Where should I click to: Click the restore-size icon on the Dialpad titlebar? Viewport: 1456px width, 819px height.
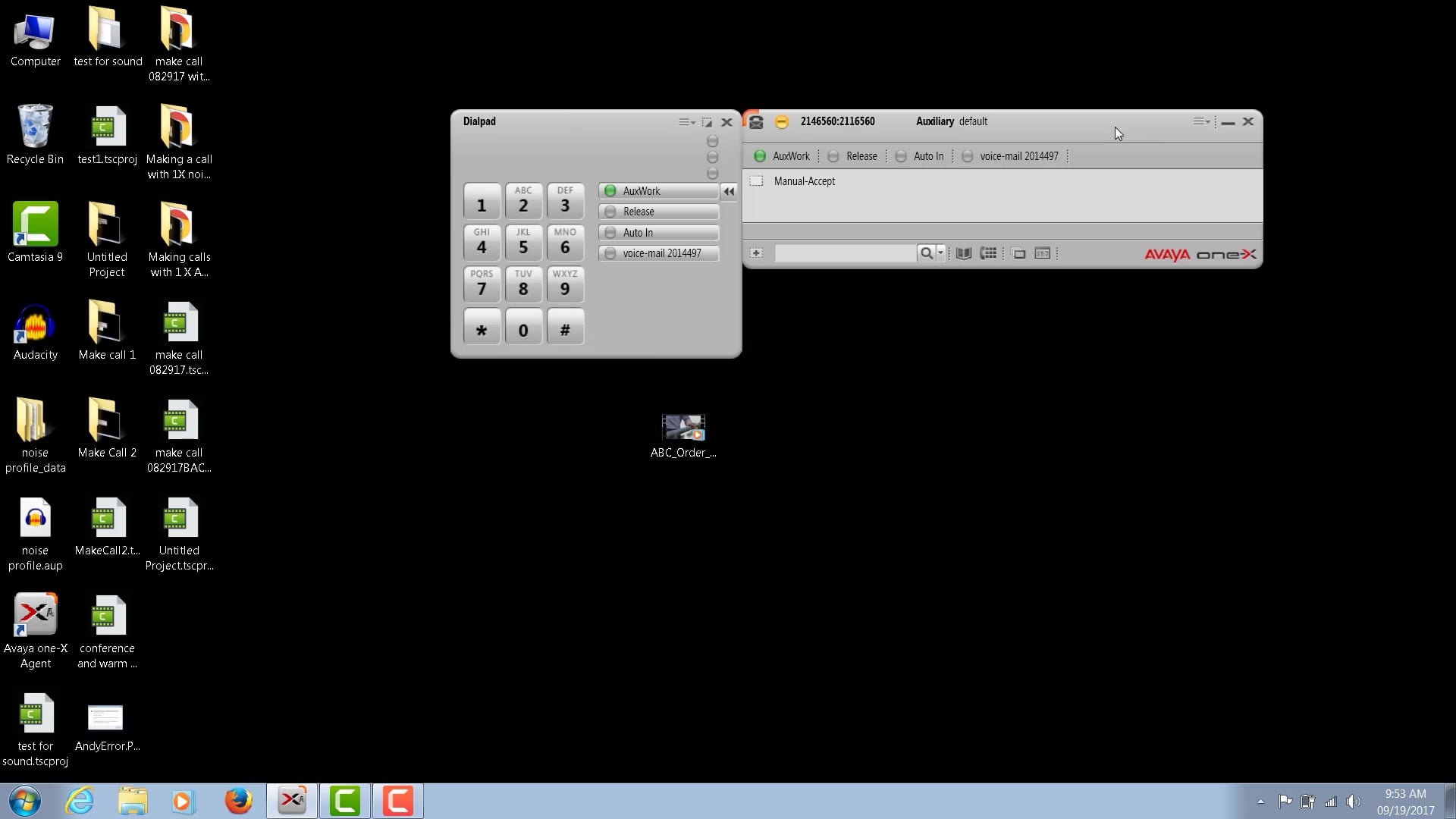point(707,122)
